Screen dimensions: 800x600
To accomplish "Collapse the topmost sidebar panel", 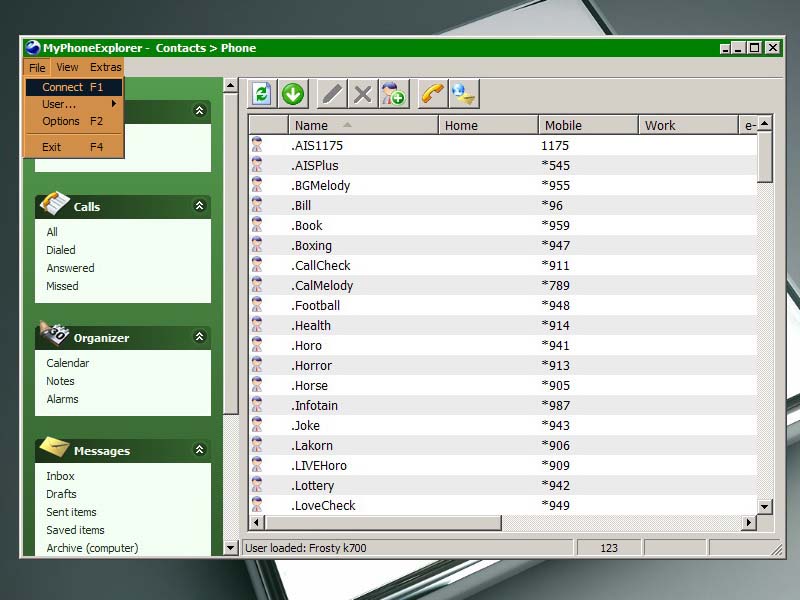I will (x=199, y=110).
